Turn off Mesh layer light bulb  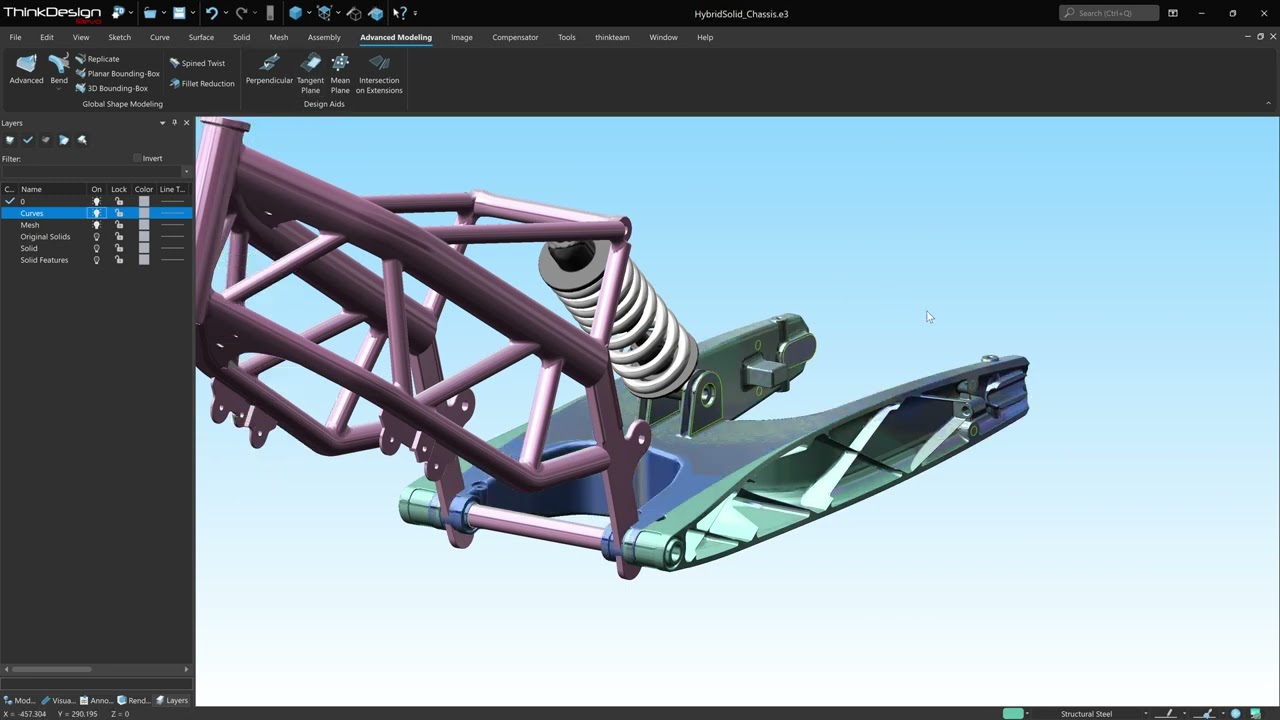[x=97, y=225]
